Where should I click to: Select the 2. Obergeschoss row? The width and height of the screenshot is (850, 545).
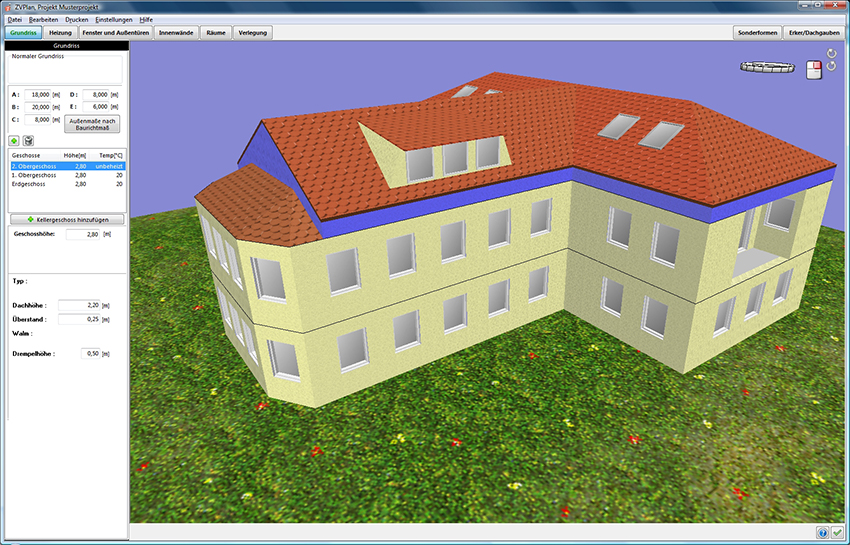click(x=68, y=166)
